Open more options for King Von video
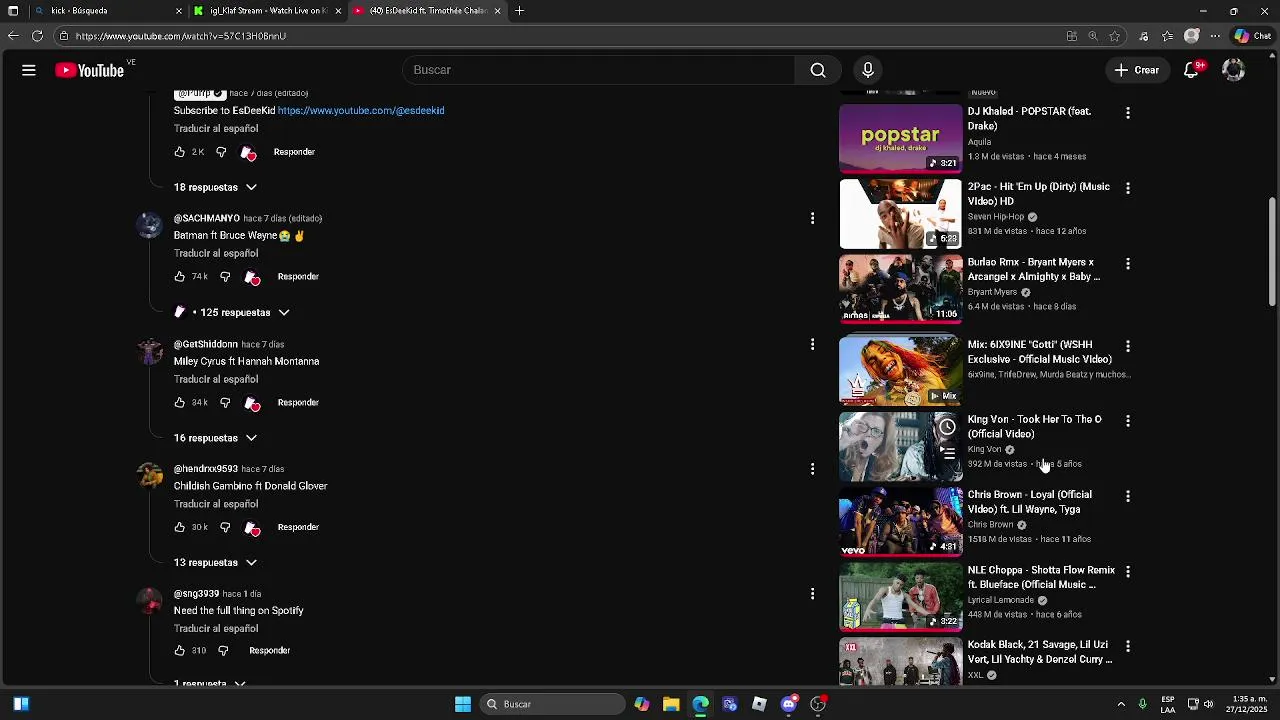Image resolution: width=1280 pixels, height=720 pixels. pyautogui.click(x=1128, y=421)
